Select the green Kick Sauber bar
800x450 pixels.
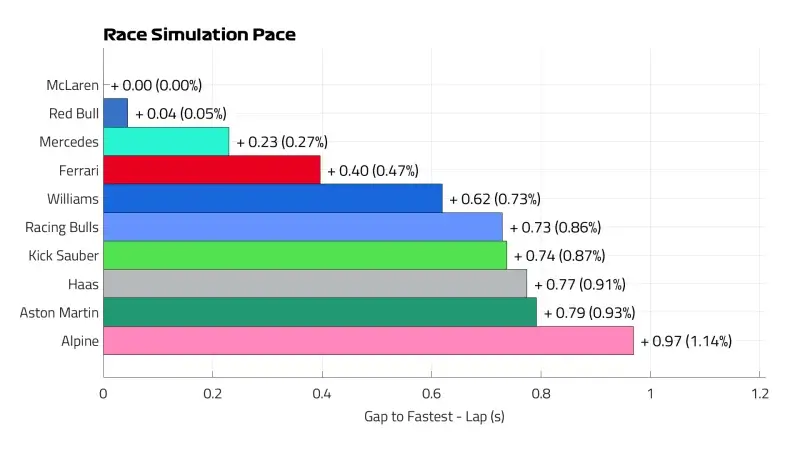click(305, 256)
